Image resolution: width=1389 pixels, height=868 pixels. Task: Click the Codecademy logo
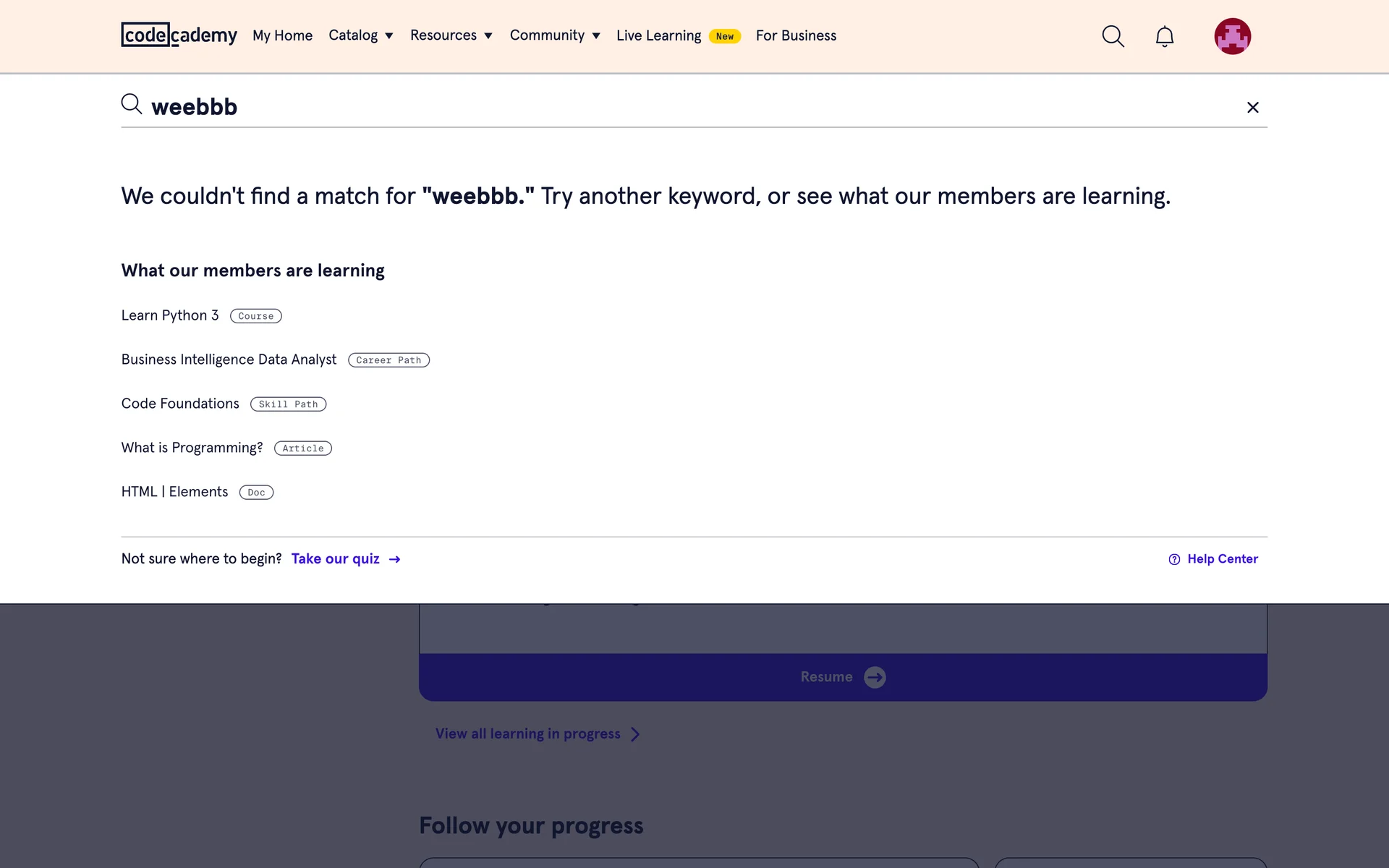pyautogui.click(x=179, y=35)
